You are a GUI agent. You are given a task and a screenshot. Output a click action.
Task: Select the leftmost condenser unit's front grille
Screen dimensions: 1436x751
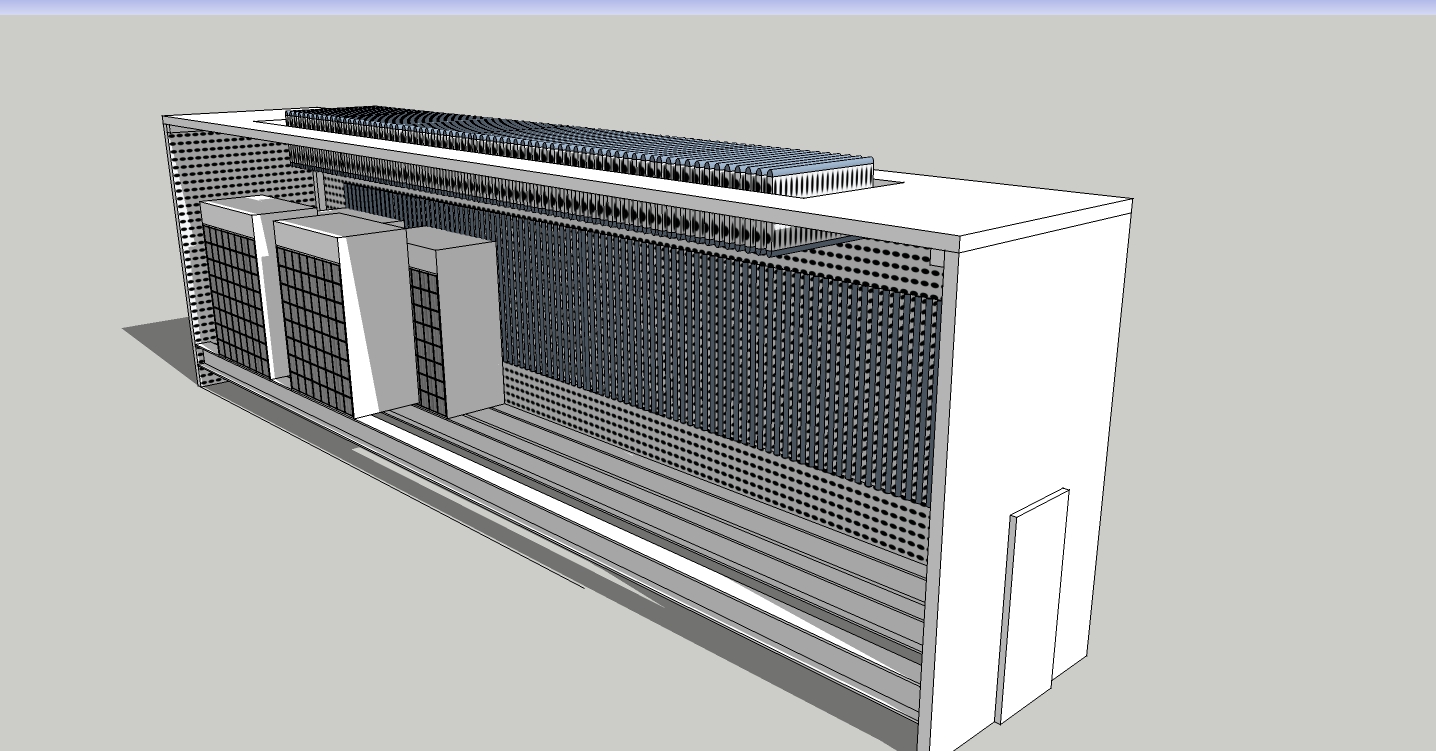click(x=236, y=300)
